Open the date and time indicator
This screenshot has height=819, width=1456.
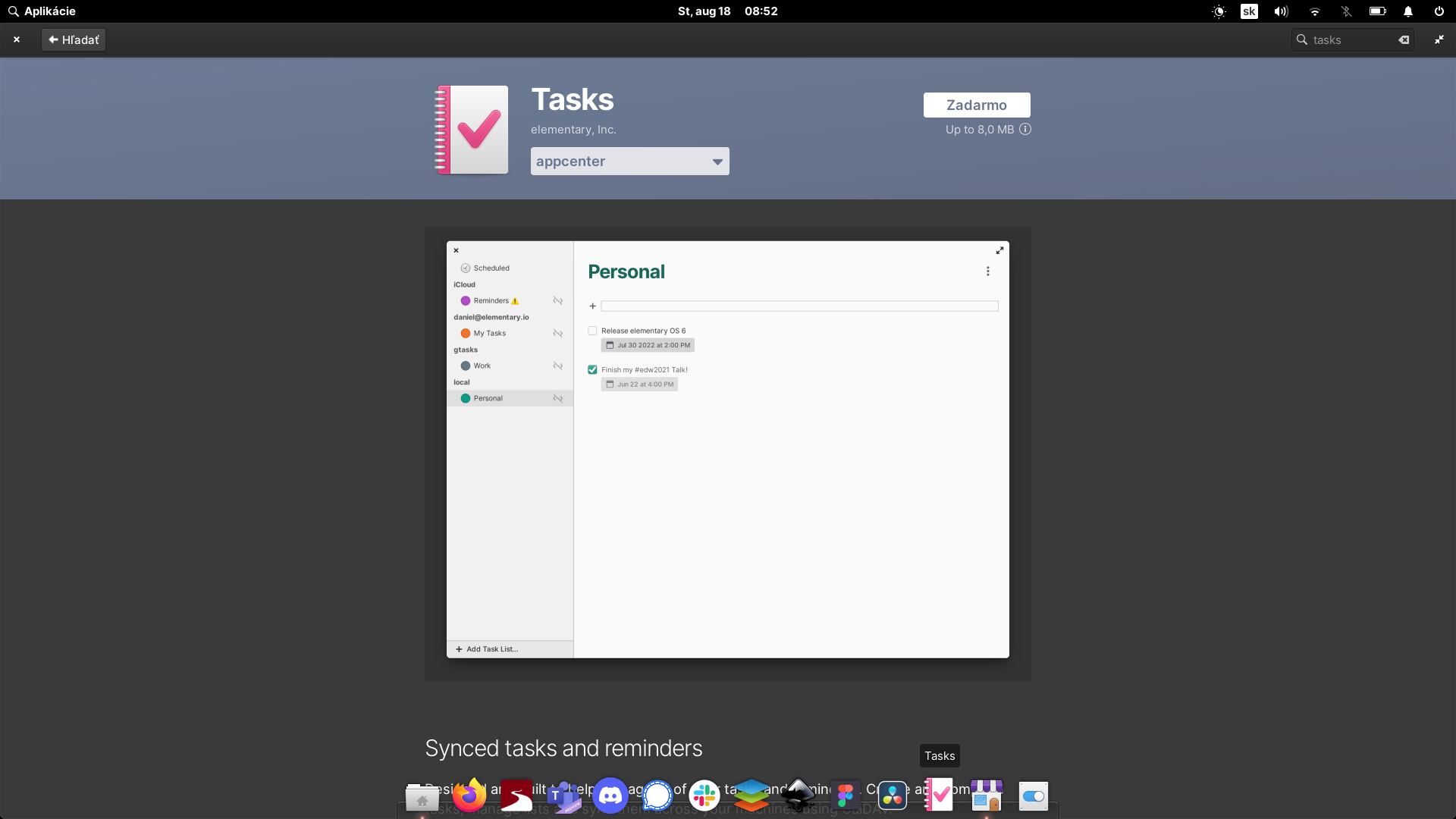coord(727,11)
